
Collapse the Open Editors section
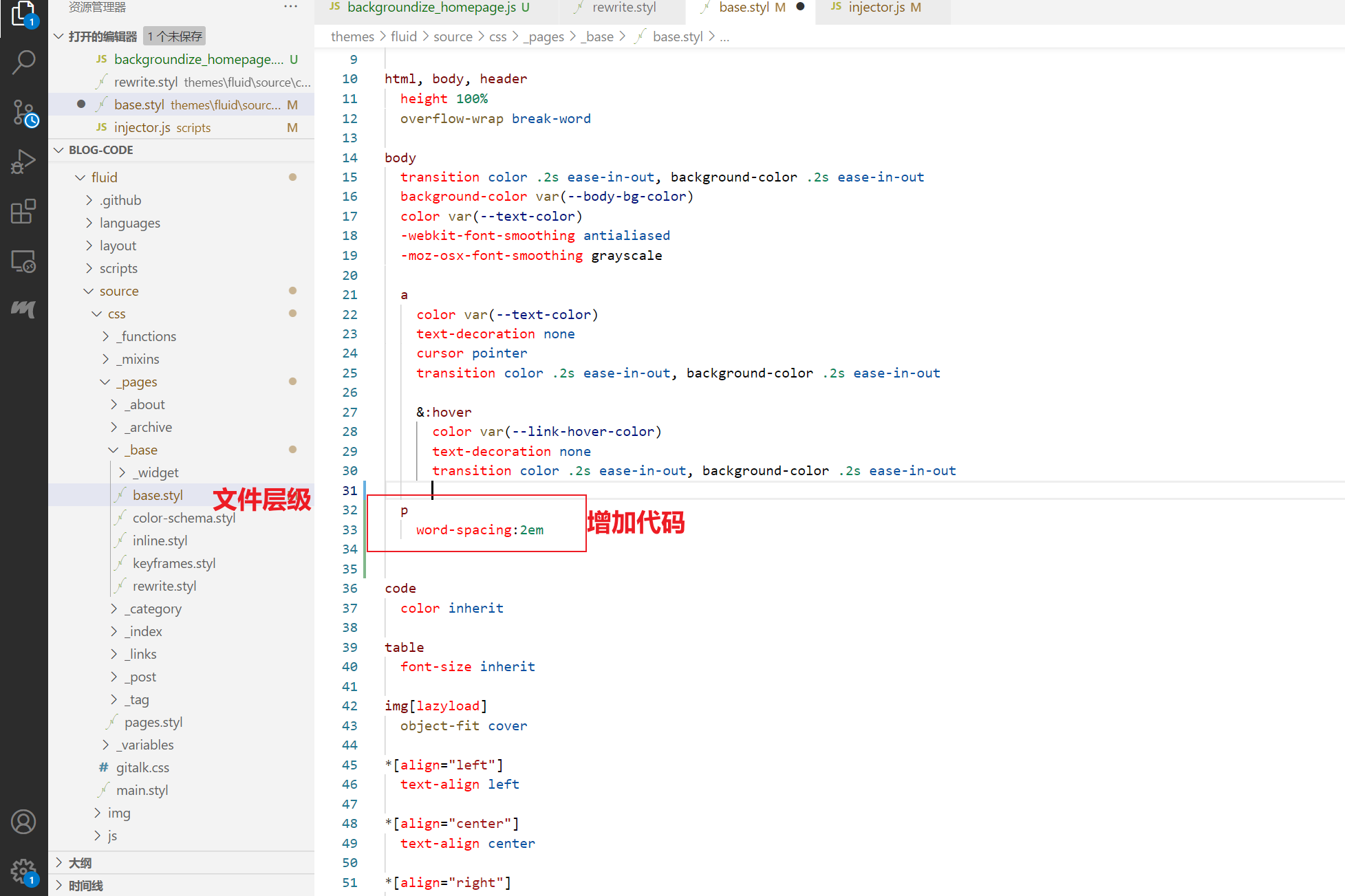click(x=59, y=36)
